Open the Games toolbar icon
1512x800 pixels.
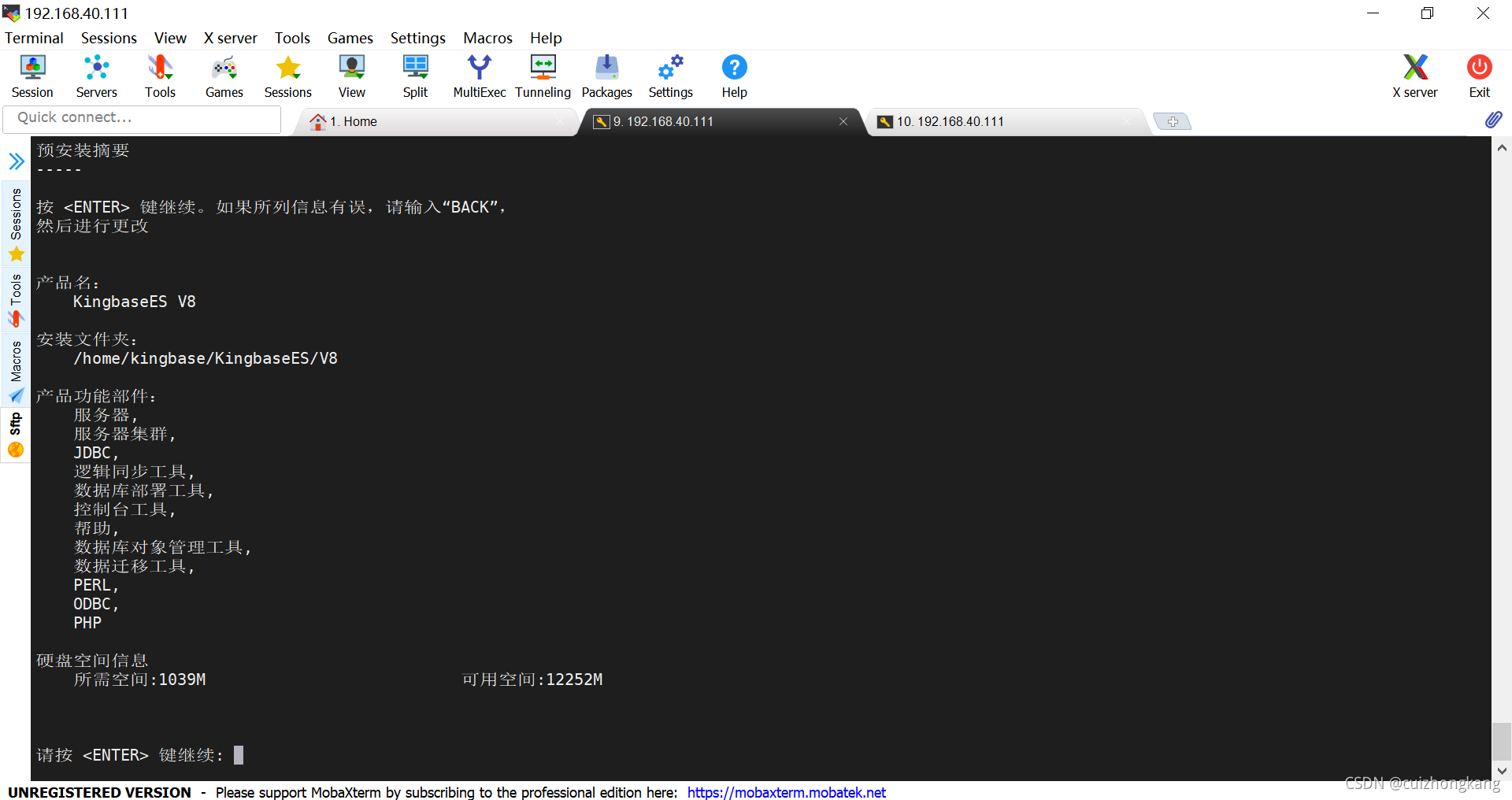coord(224,76)
